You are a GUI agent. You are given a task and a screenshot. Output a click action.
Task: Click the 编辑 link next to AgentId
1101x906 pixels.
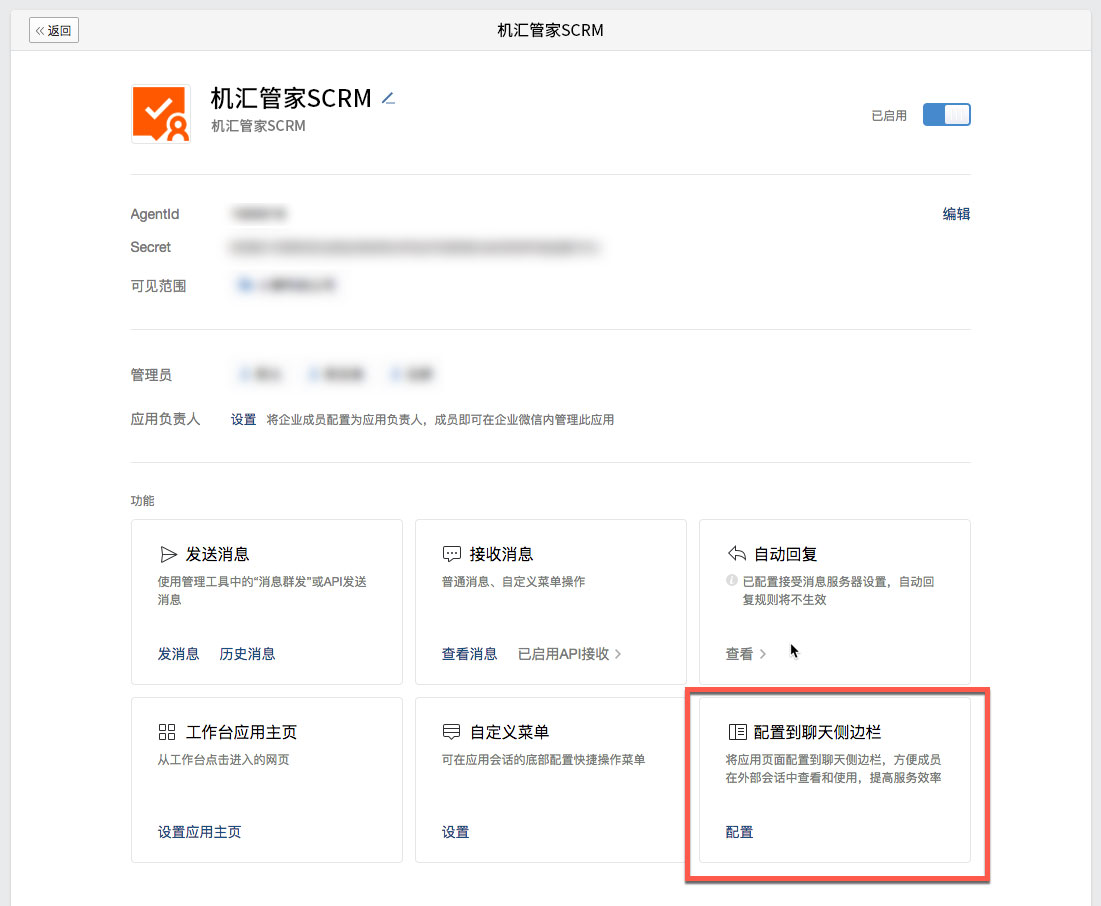(x=956, y=214)
